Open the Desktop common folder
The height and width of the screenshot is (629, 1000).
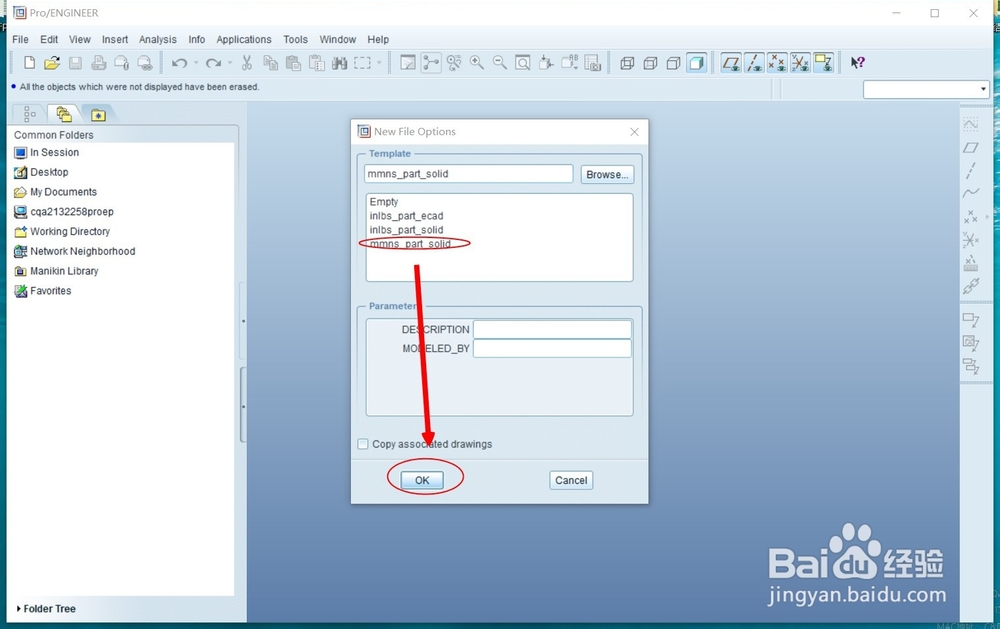(x=41, y=172)
